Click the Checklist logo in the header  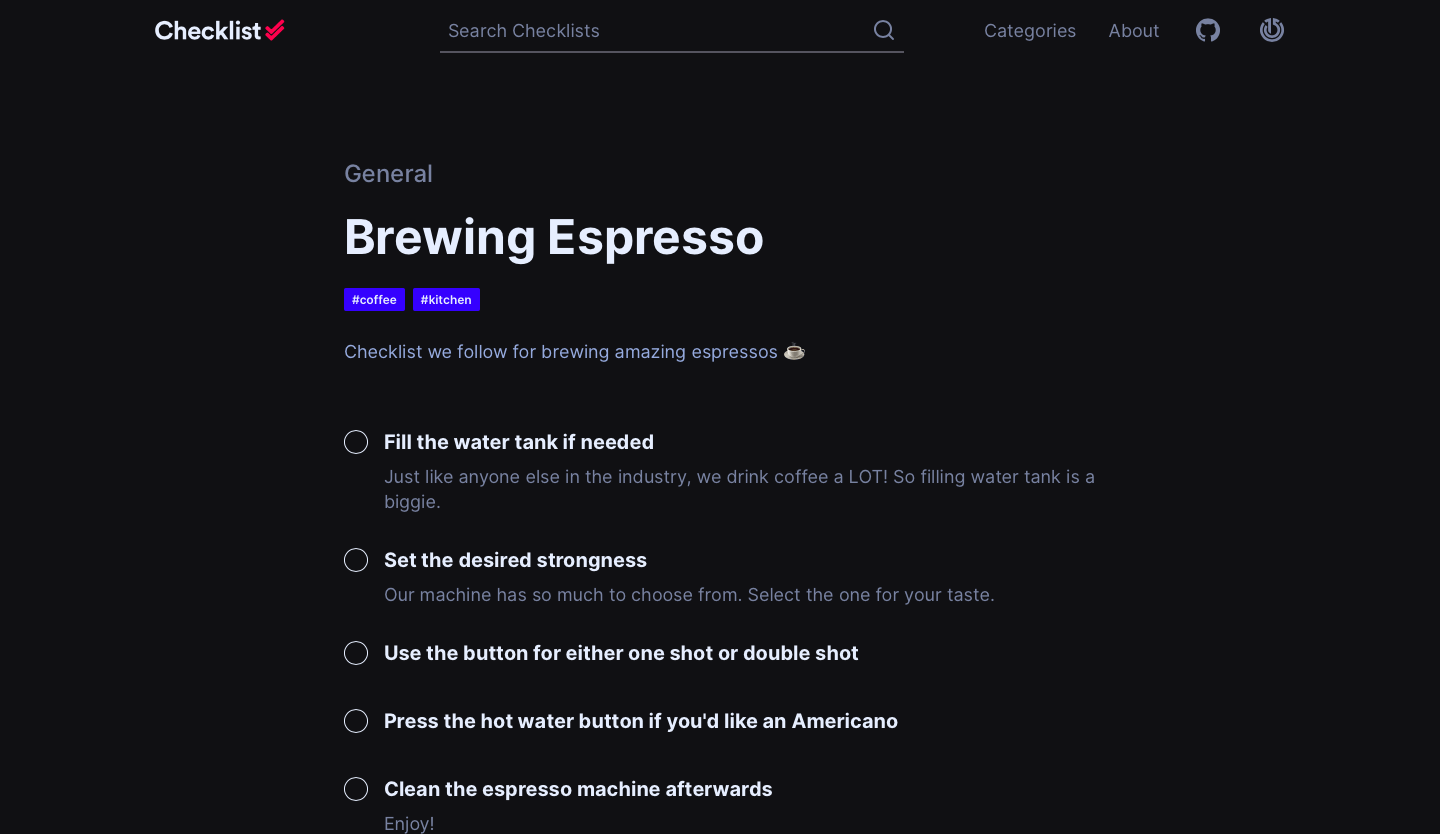pyautogui.click(x=219, y=31)
